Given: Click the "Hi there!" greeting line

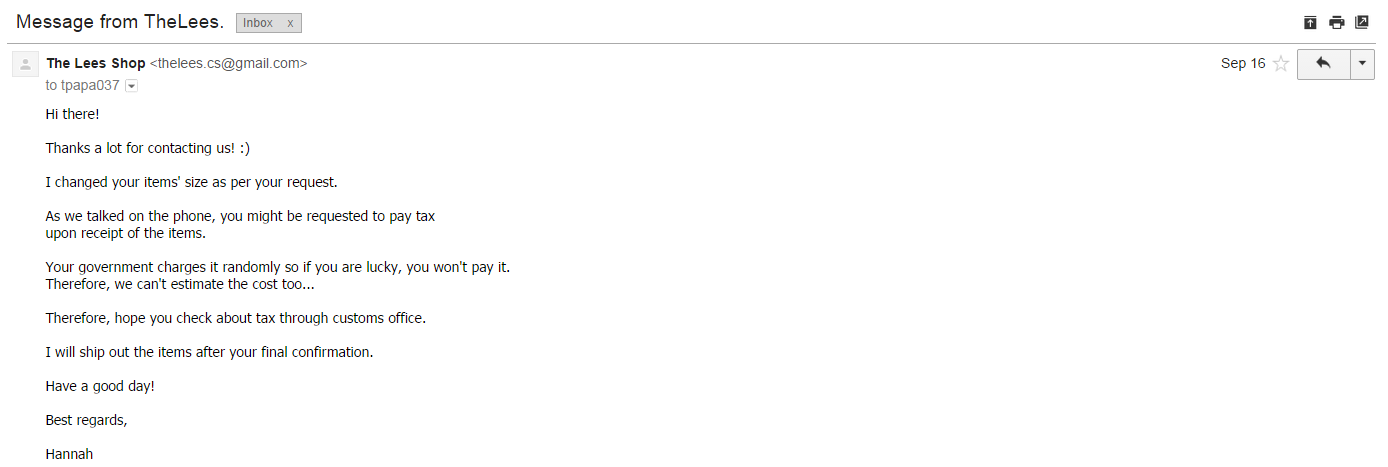Looking at the screenshot, I should click(73, 114).
